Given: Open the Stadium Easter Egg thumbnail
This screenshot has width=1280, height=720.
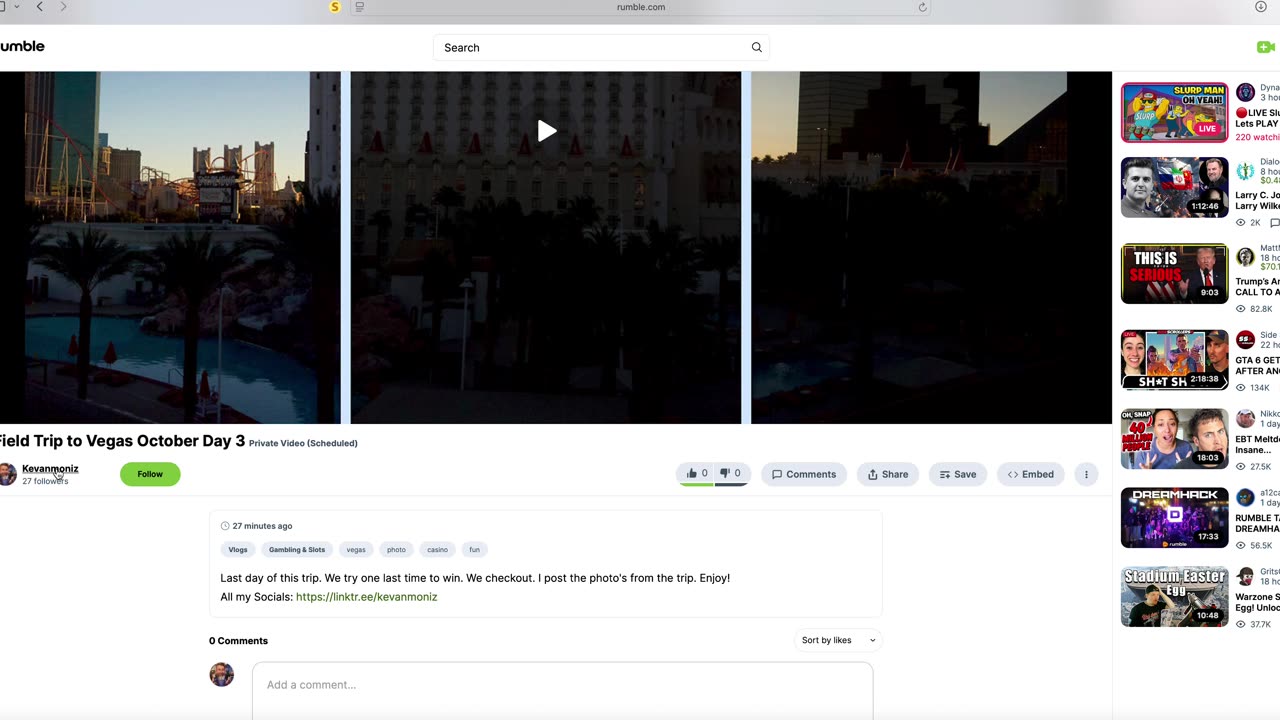Looking at the screenshot, I should point(1175,596).
